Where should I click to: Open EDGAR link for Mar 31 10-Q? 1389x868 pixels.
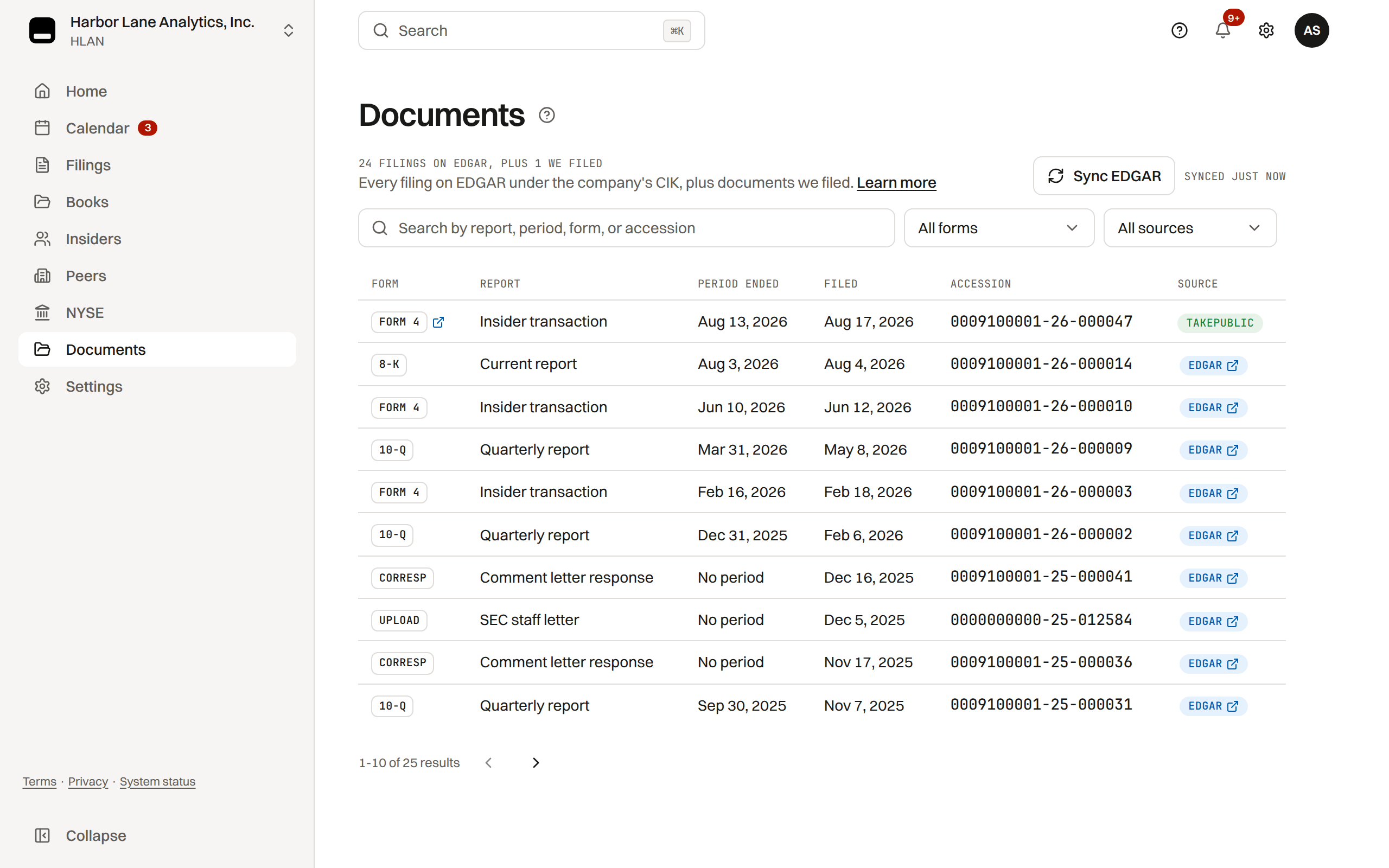pyautogui.click(x=1213, y=450)
